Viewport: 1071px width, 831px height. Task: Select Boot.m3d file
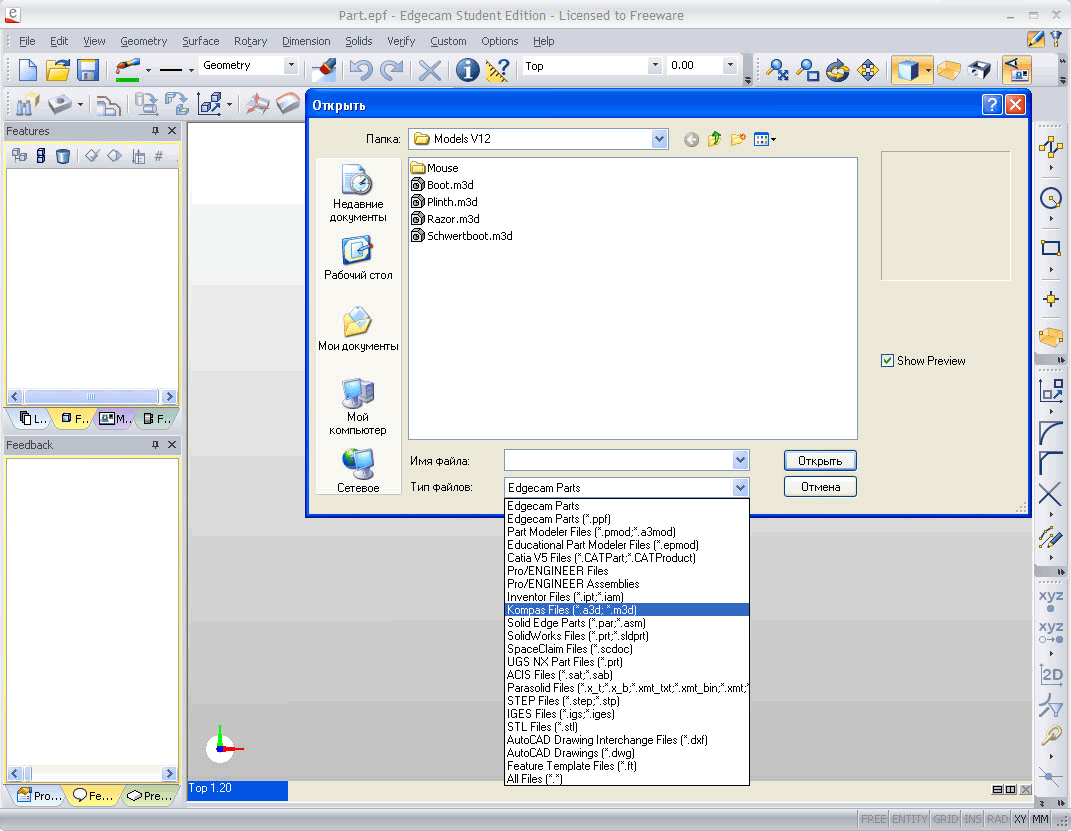click(x=442, y=185)
